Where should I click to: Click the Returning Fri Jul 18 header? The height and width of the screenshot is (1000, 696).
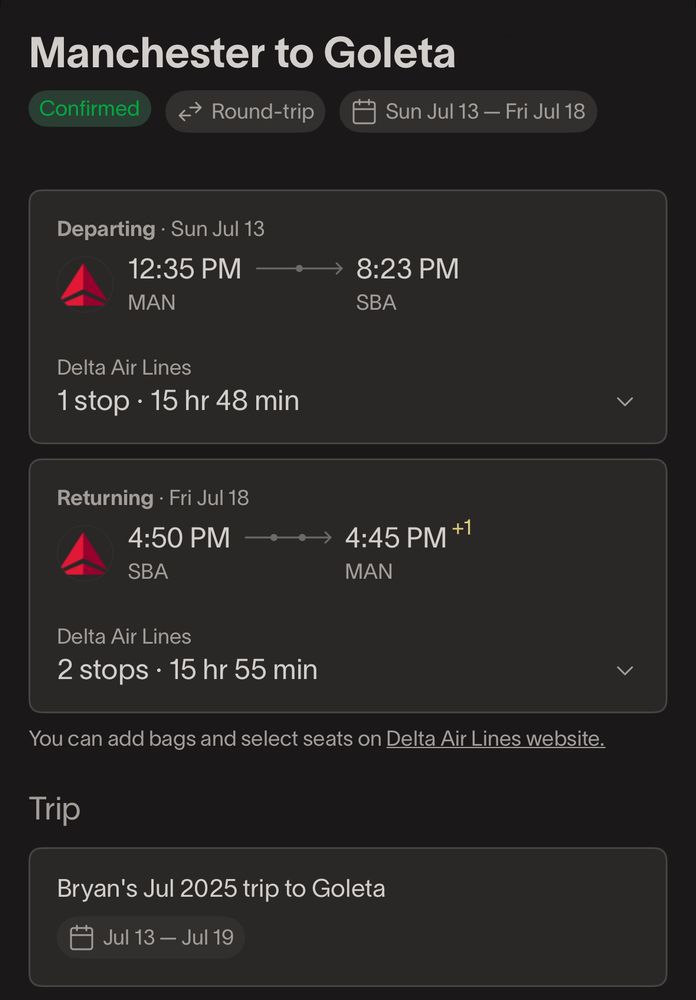click(153, 498)
